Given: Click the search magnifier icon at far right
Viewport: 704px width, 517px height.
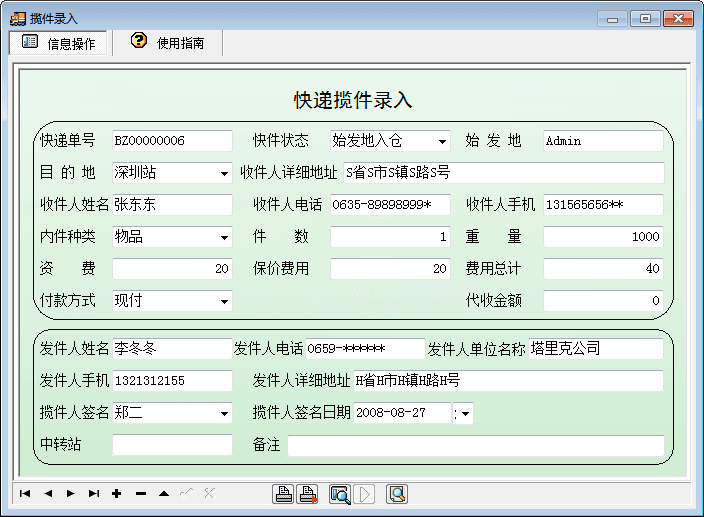Looking at the screenshot, I should pos(397,493).
